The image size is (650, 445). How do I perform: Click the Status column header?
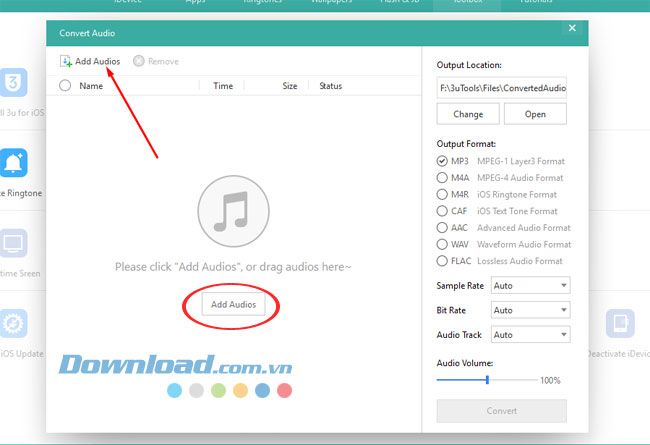pos(330,86)
